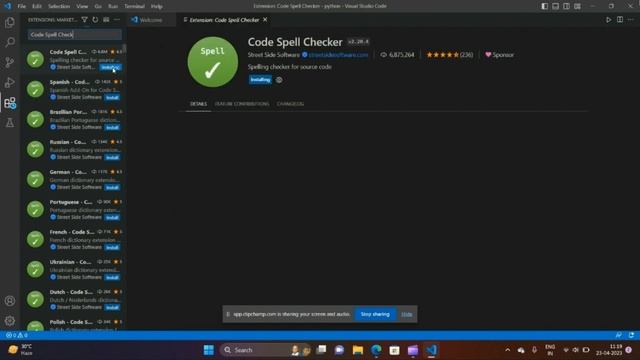Click the extensions search input field
Viewport: 640px width, 360px height.
75,35
